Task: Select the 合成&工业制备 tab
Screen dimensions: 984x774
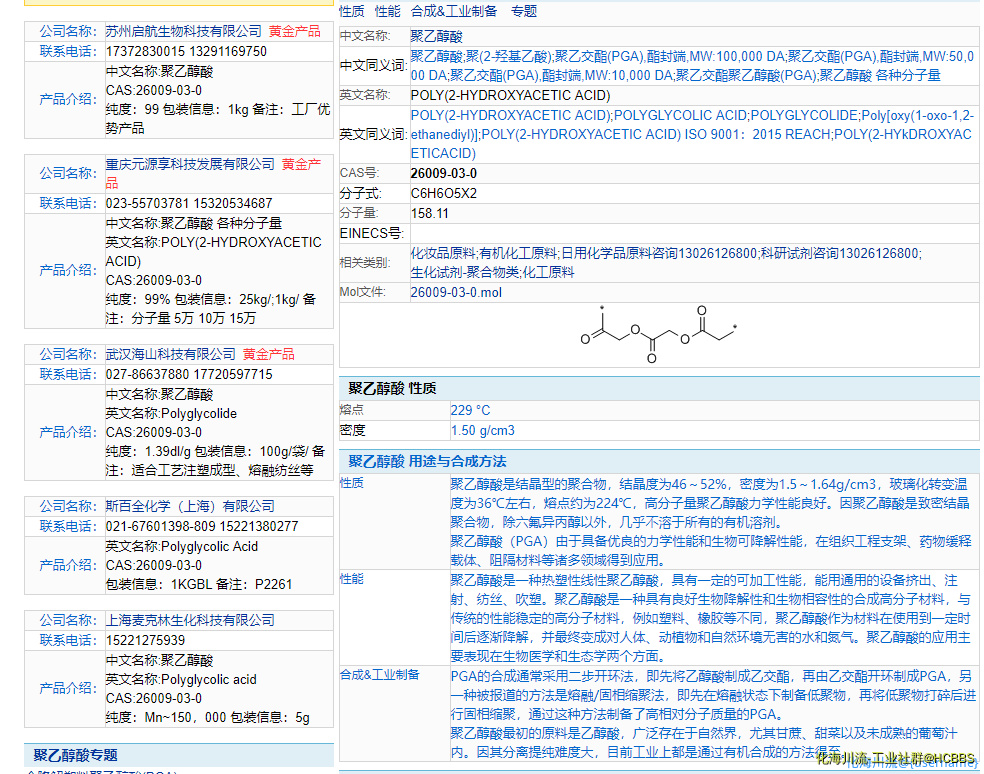Action: (453, 11)
